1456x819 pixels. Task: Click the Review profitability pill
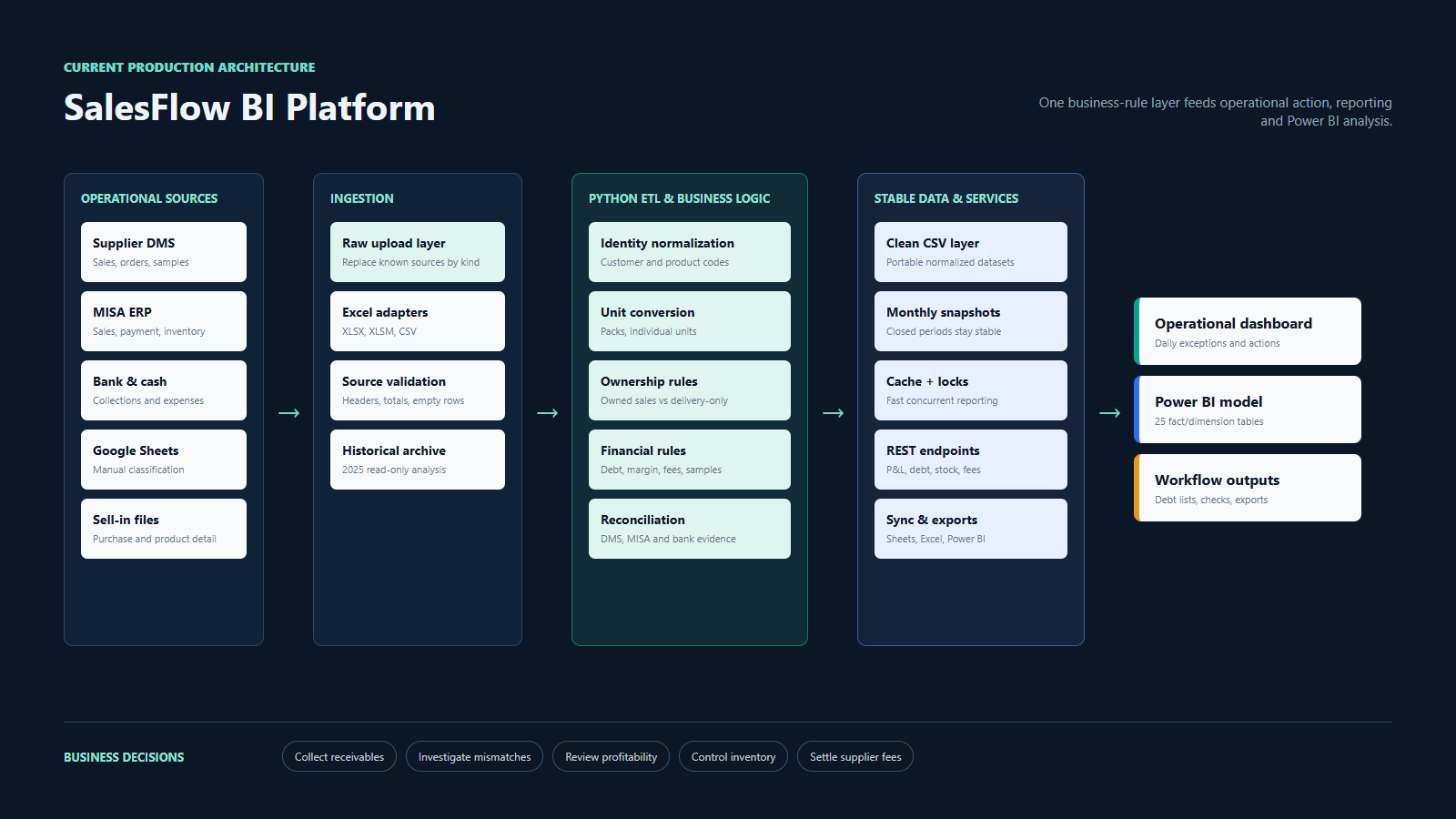pyautogui.click(x=611, y=756)
